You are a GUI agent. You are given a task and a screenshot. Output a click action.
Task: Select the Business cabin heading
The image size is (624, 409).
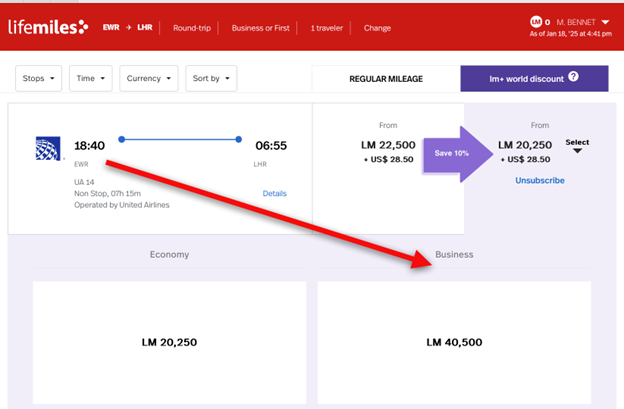pyautogui.click(x=454, y=255)
